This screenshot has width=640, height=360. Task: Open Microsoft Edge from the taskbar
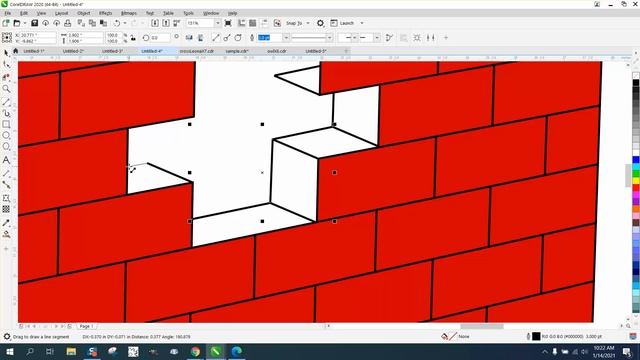click(x=237, y=351)
